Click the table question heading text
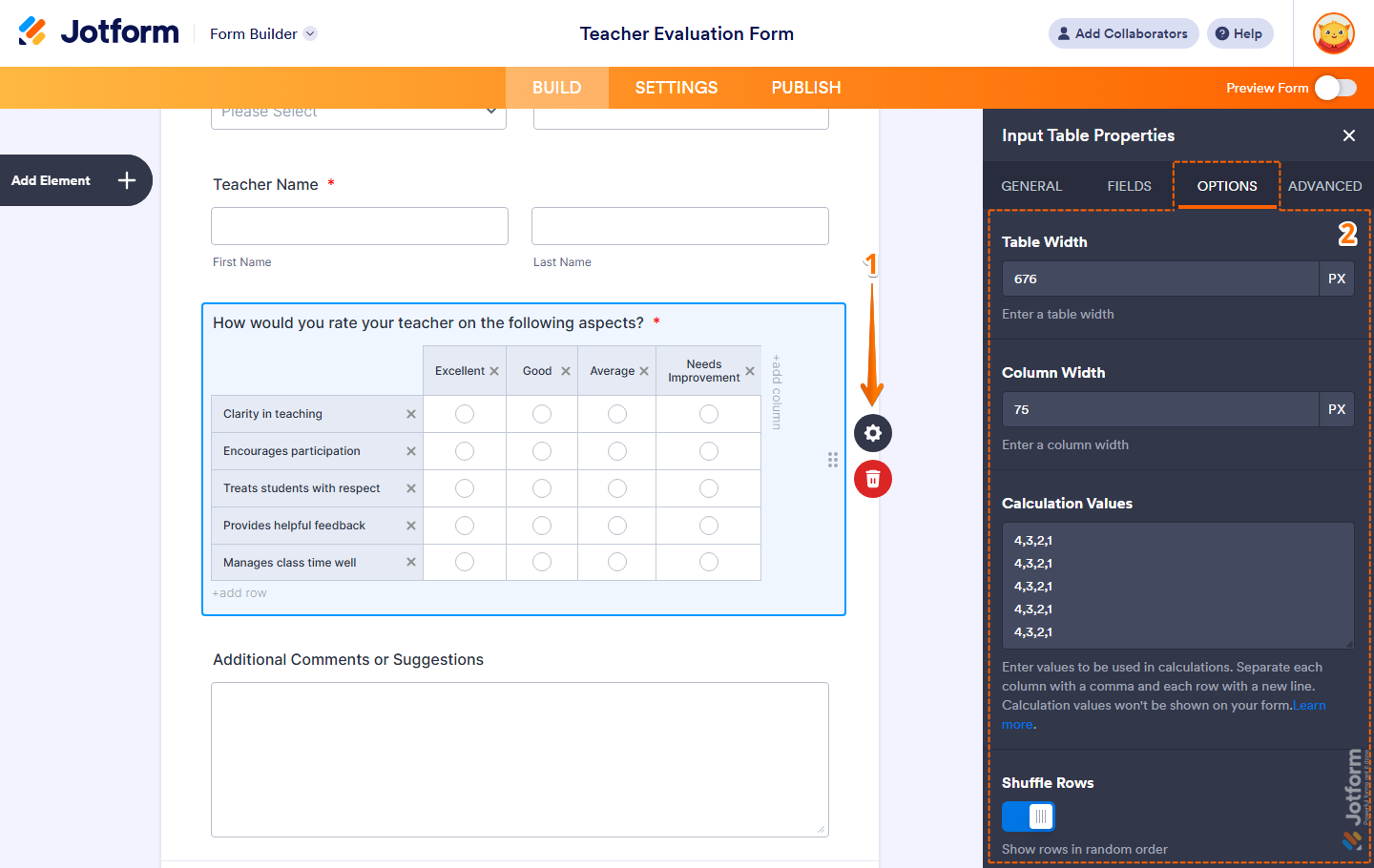The height and width of the screenshot is (868, 1374). tap(428, 323)
